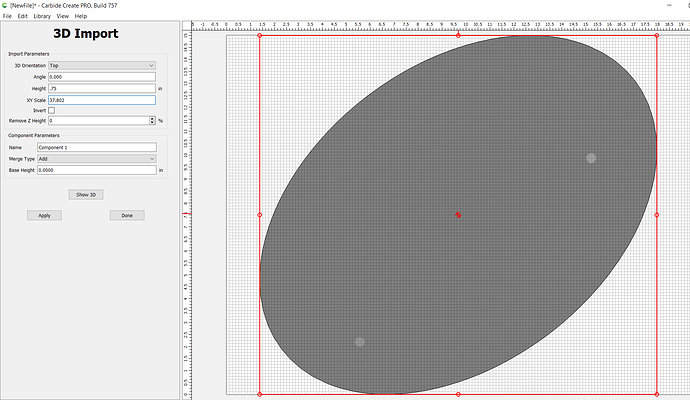Screen dimensions: 690x400
Task: Click the right-middle selection handle
Action: coord(657,215)
